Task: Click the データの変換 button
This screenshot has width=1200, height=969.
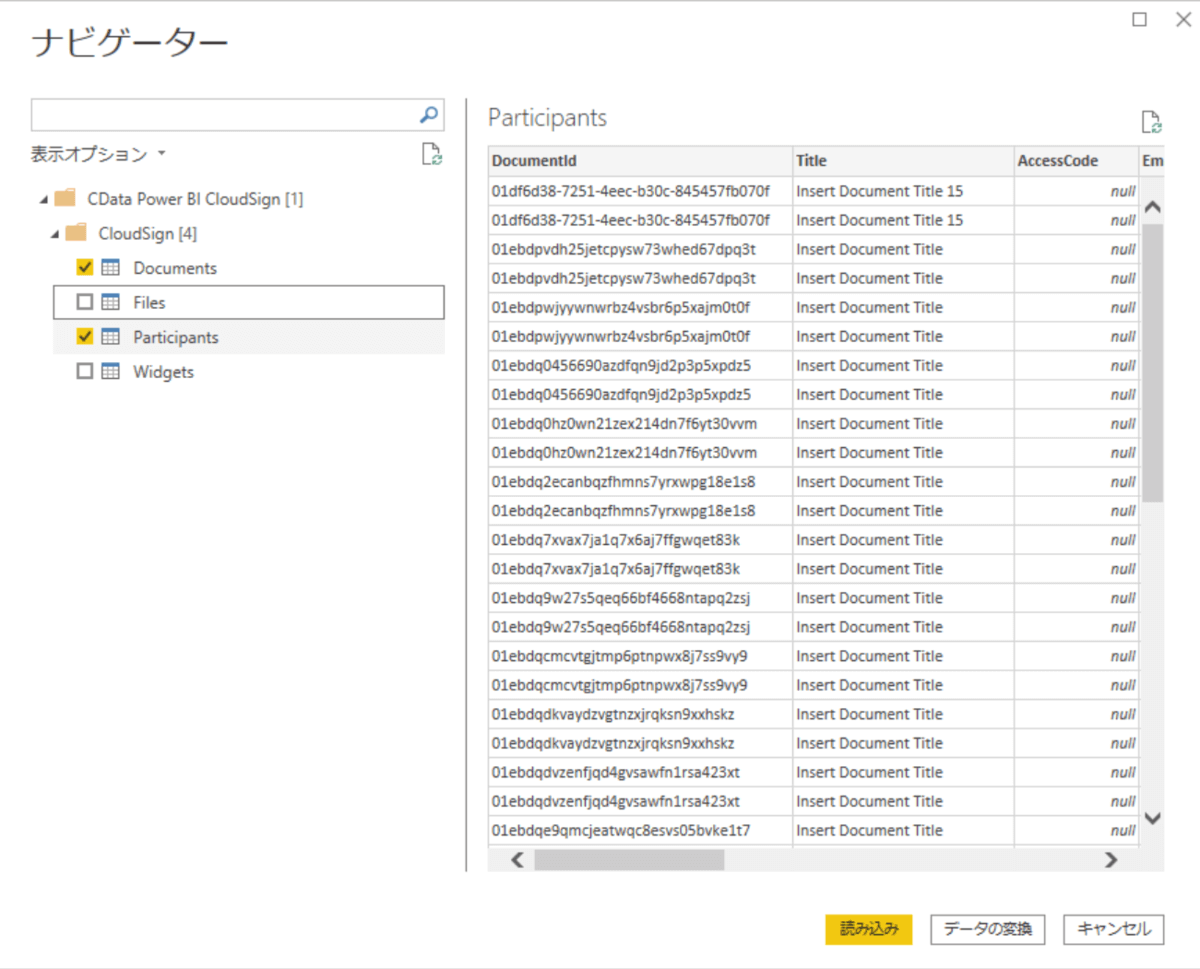Action: [x=988, y=928]
